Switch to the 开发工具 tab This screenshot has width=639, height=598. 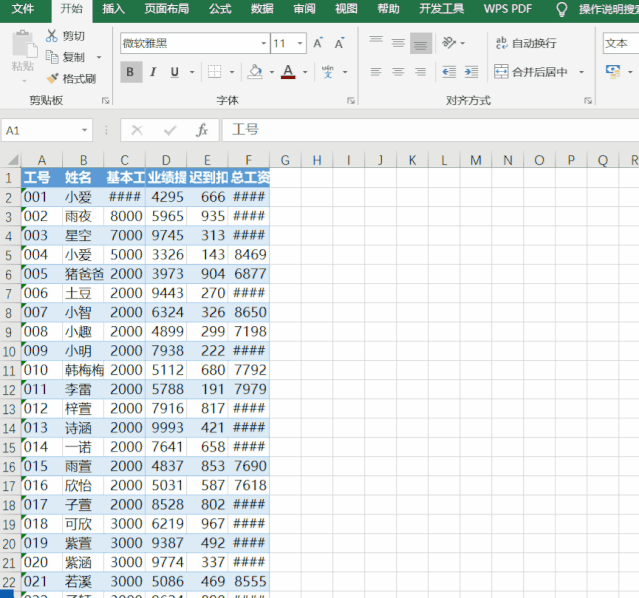[x=441, y=9]
